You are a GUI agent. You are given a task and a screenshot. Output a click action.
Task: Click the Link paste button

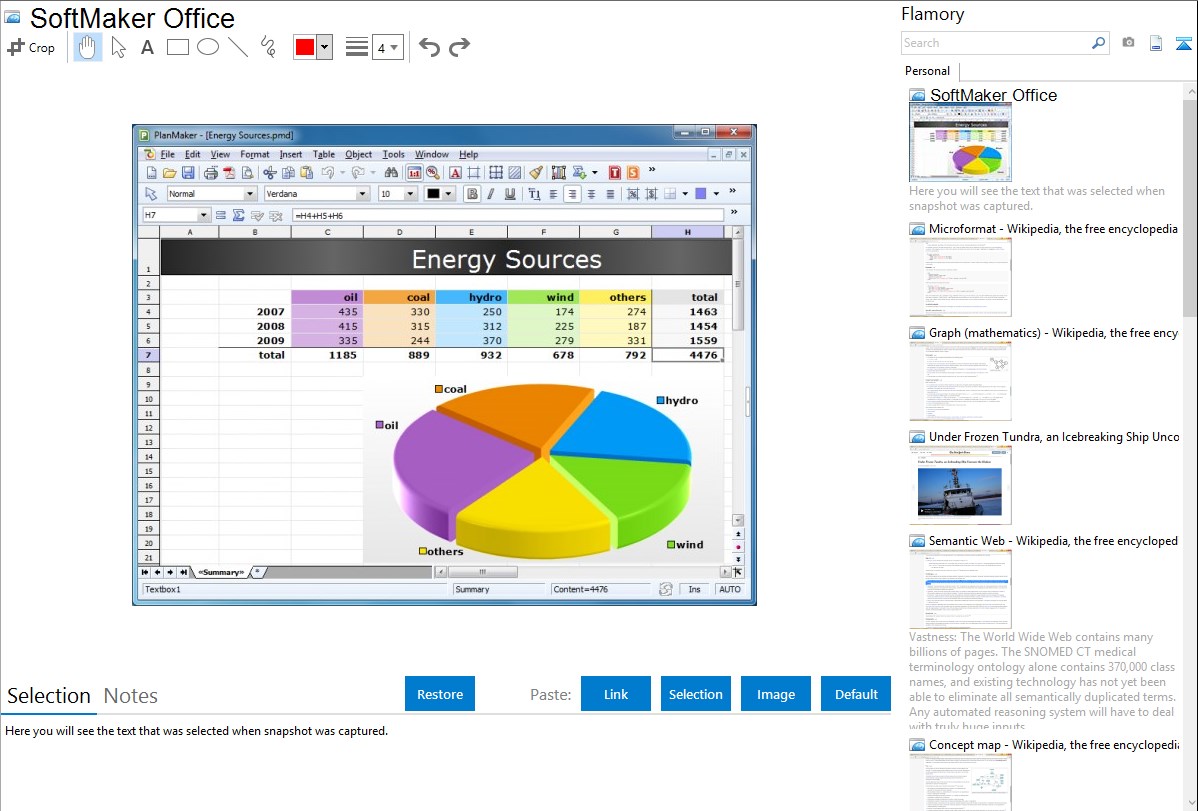click(616, 694)
